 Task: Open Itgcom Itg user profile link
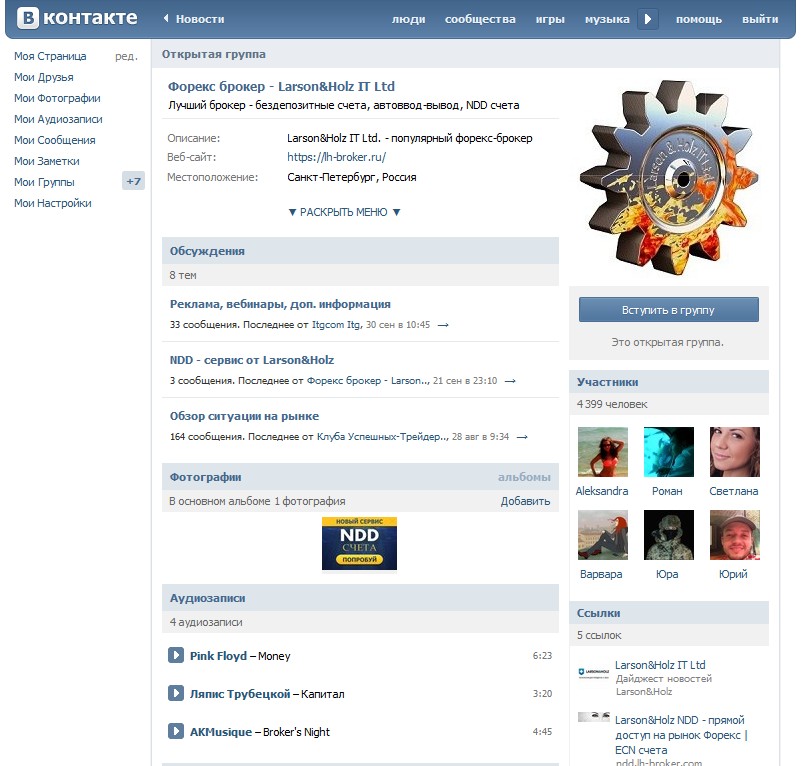pyautogui.click(x=337, y=325)
